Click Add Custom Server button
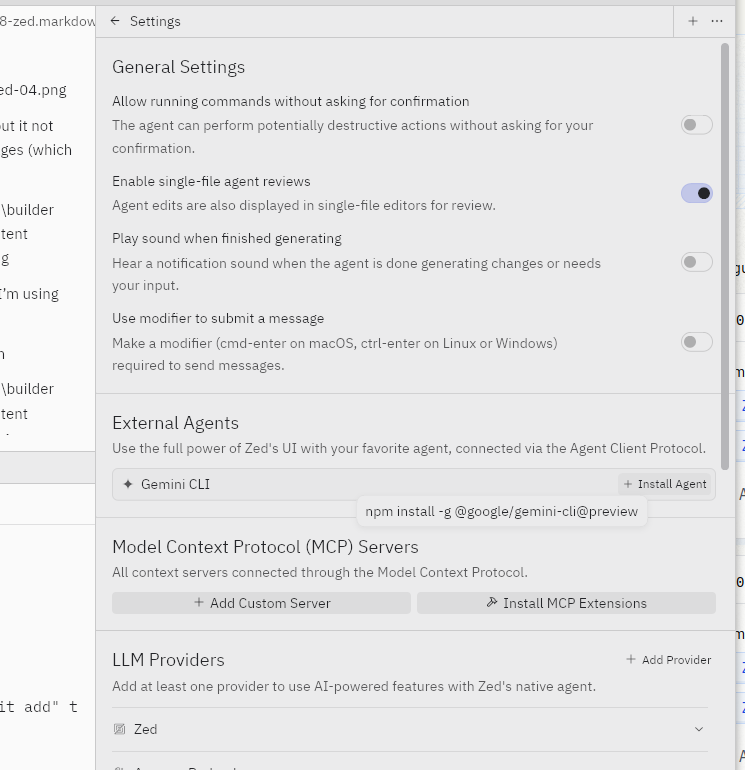745x770 pixels. (261, 603)
